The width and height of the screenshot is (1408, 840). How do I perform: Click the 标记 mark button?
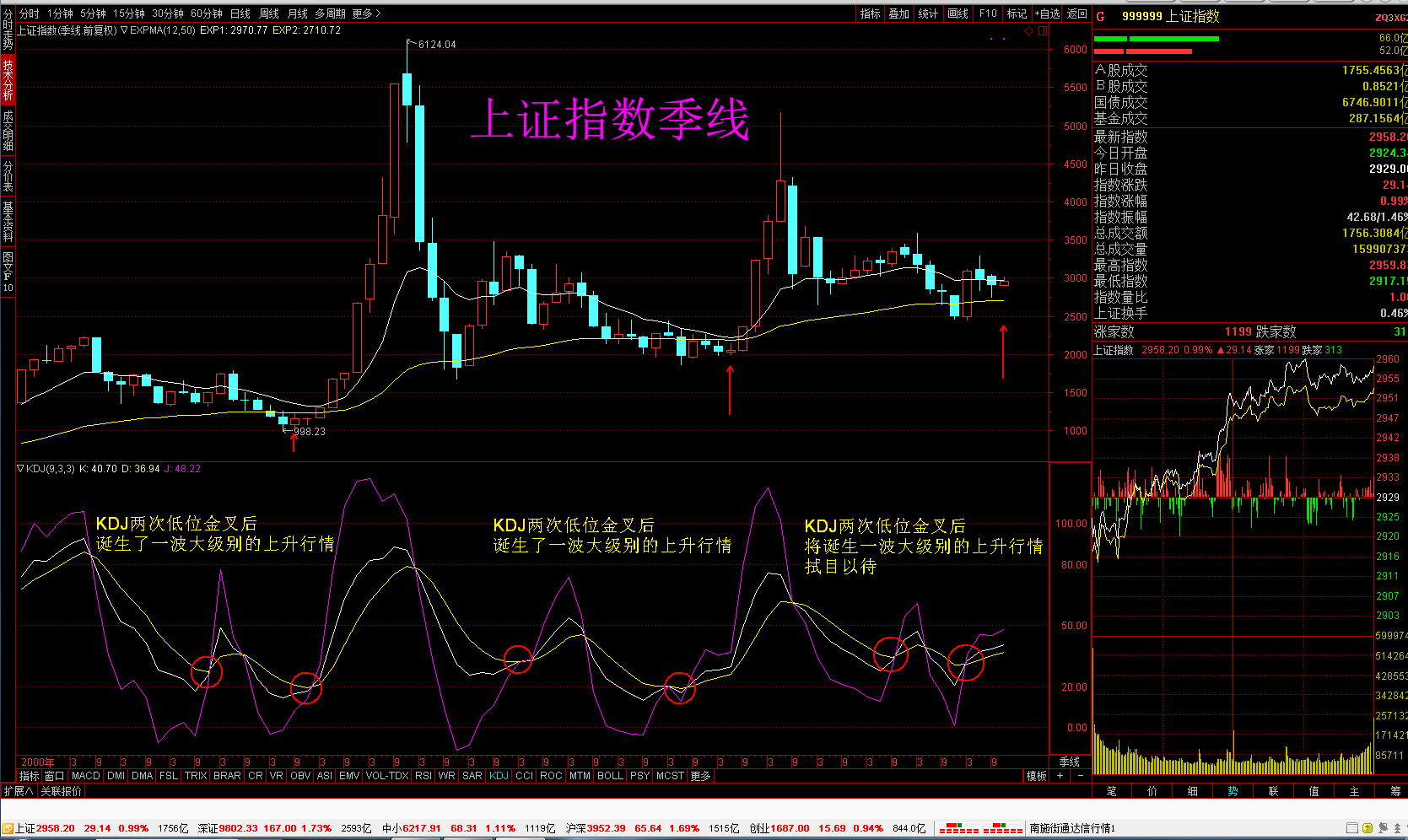[x=1017, y=13]
